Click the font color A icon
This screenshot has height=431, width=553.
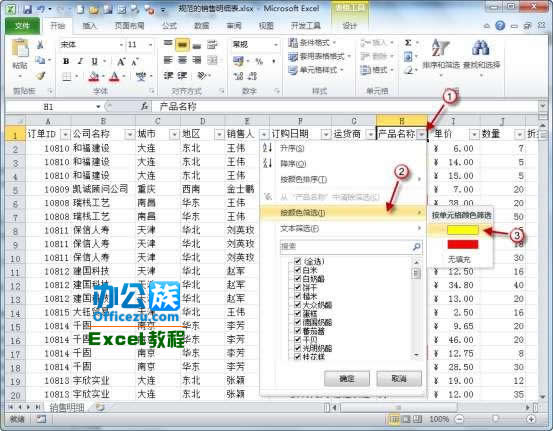tap(115, 76)
